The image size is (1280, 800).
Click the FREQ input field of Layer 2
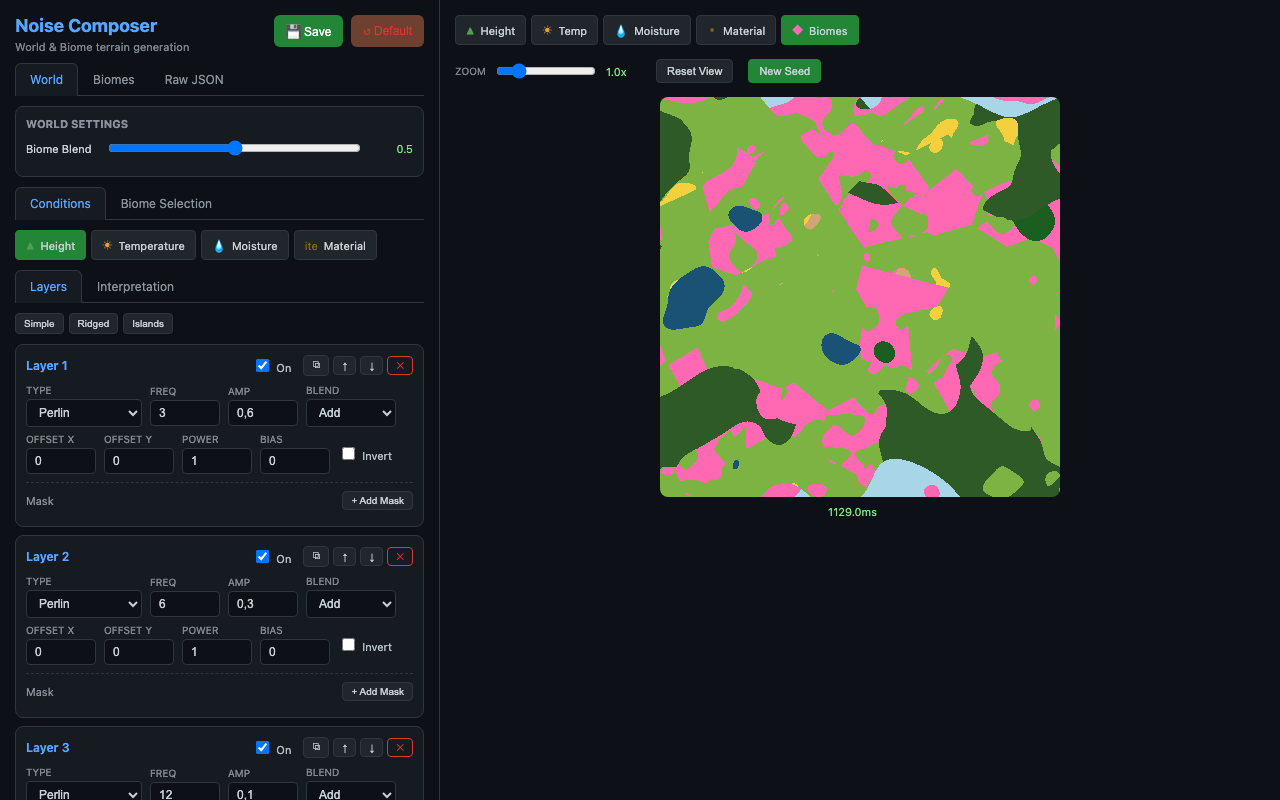[x=184, y=603]
